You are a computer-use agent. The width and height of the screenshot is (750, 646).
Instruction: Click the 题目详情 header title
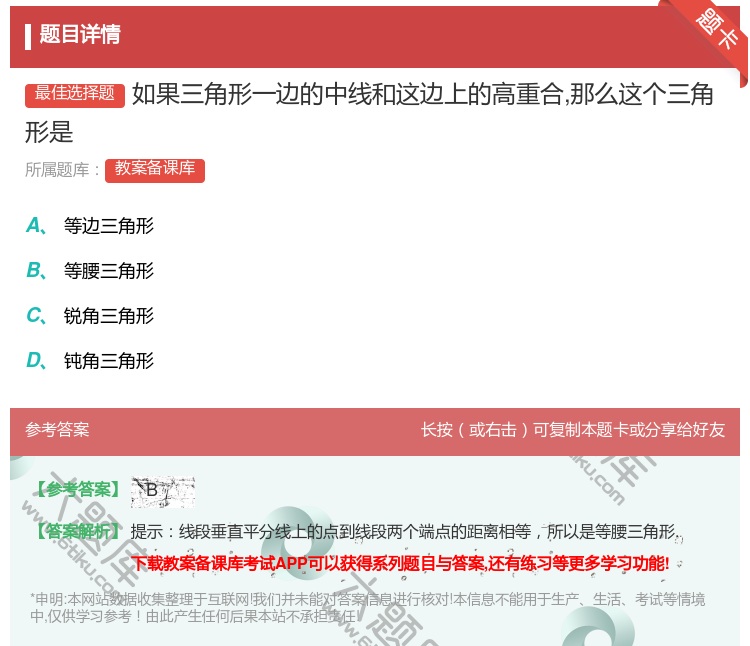[x=80, y=35]
